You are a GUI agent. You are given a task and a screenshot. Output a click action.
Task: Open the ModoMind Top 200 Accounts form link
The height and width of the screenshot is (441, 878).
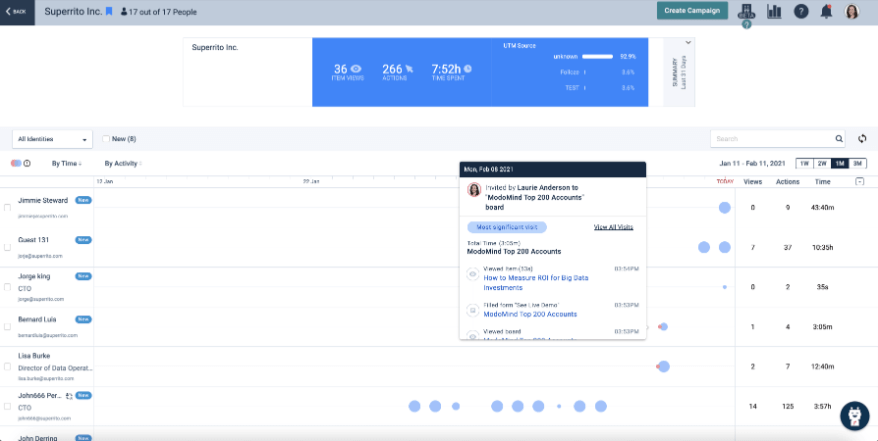click(530, 315)
